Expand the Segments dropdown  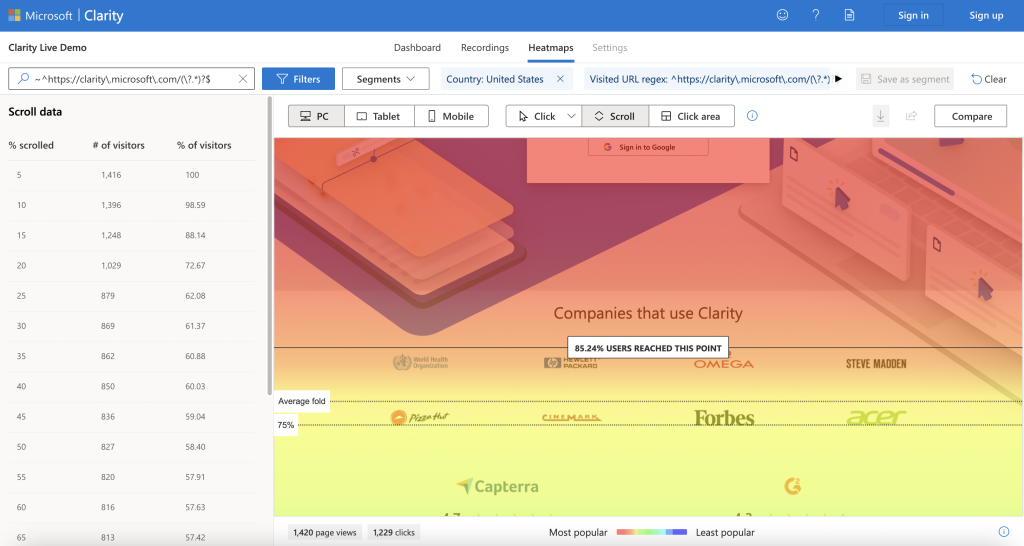click(x=385, y=79)
